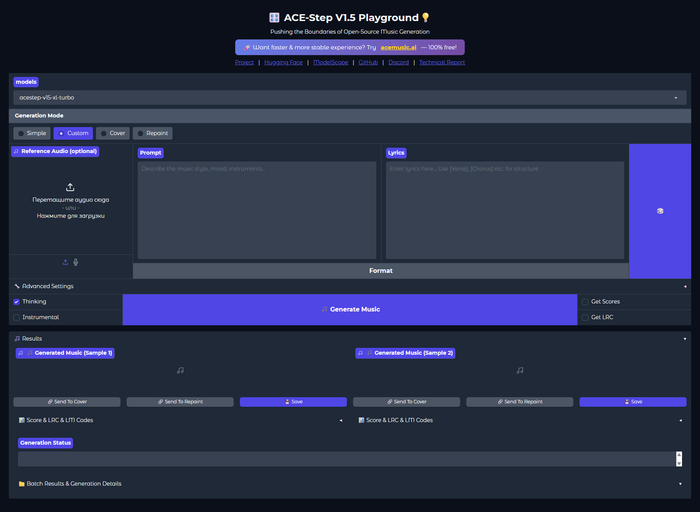This screenshot has height=512, width=700.
Task: Enable the Instrumental checkbox
Action: tap(17, 317)
